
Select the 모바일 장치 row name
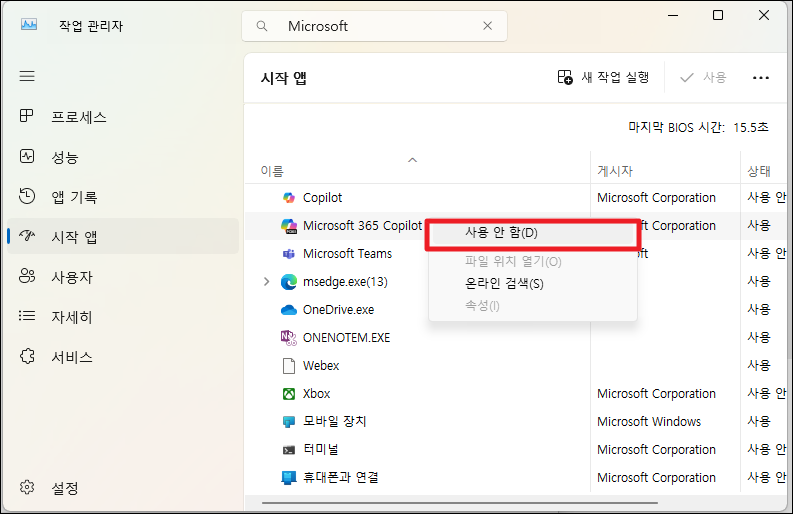click(334, 421)
